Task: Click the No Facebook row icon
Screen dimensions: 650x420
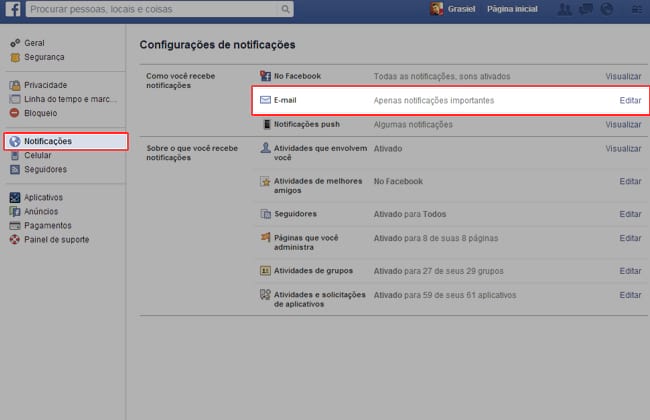Action: 265,76
